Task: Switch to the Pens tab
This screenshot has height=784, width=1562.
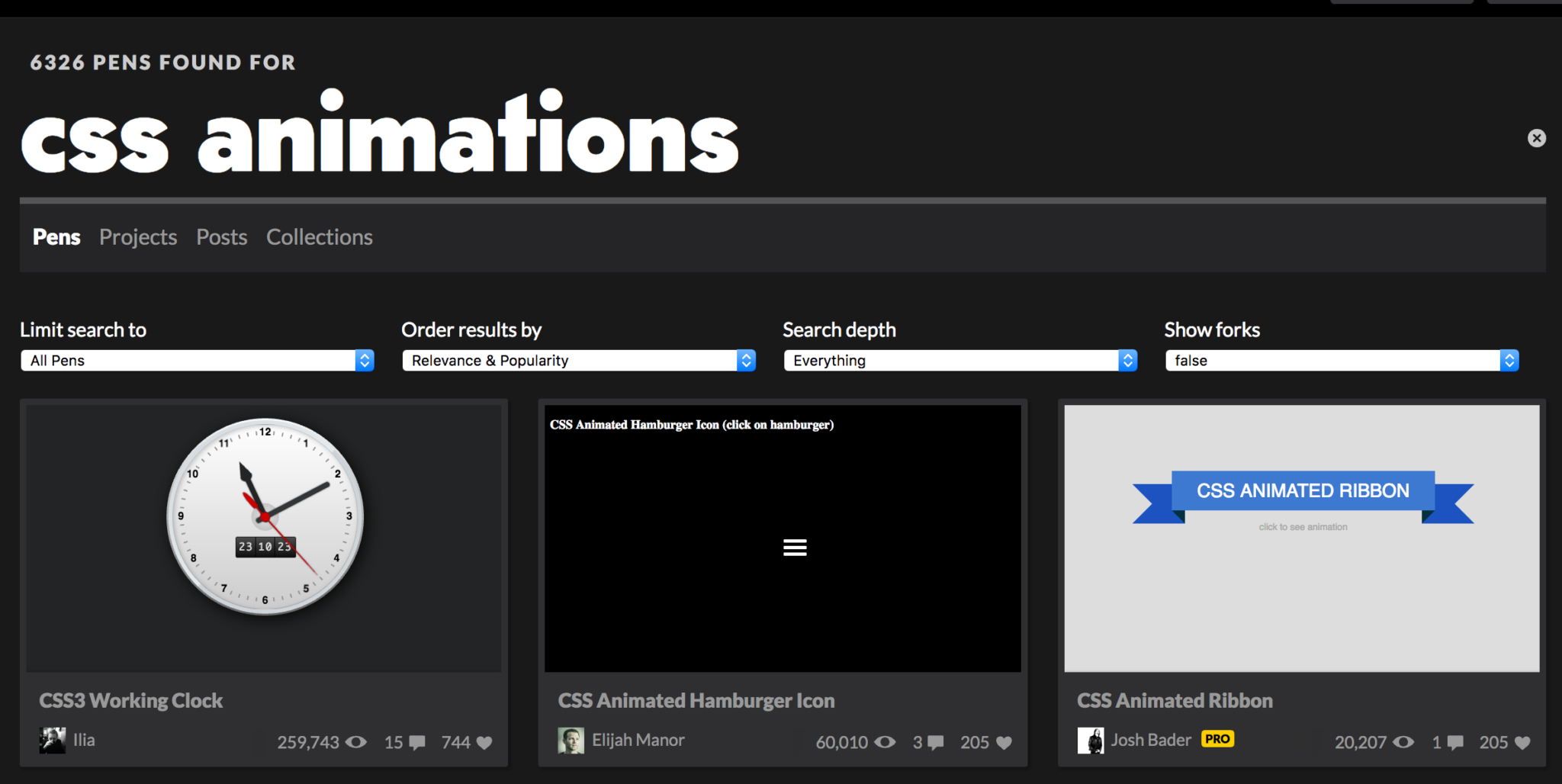Action: coord(56,237)
